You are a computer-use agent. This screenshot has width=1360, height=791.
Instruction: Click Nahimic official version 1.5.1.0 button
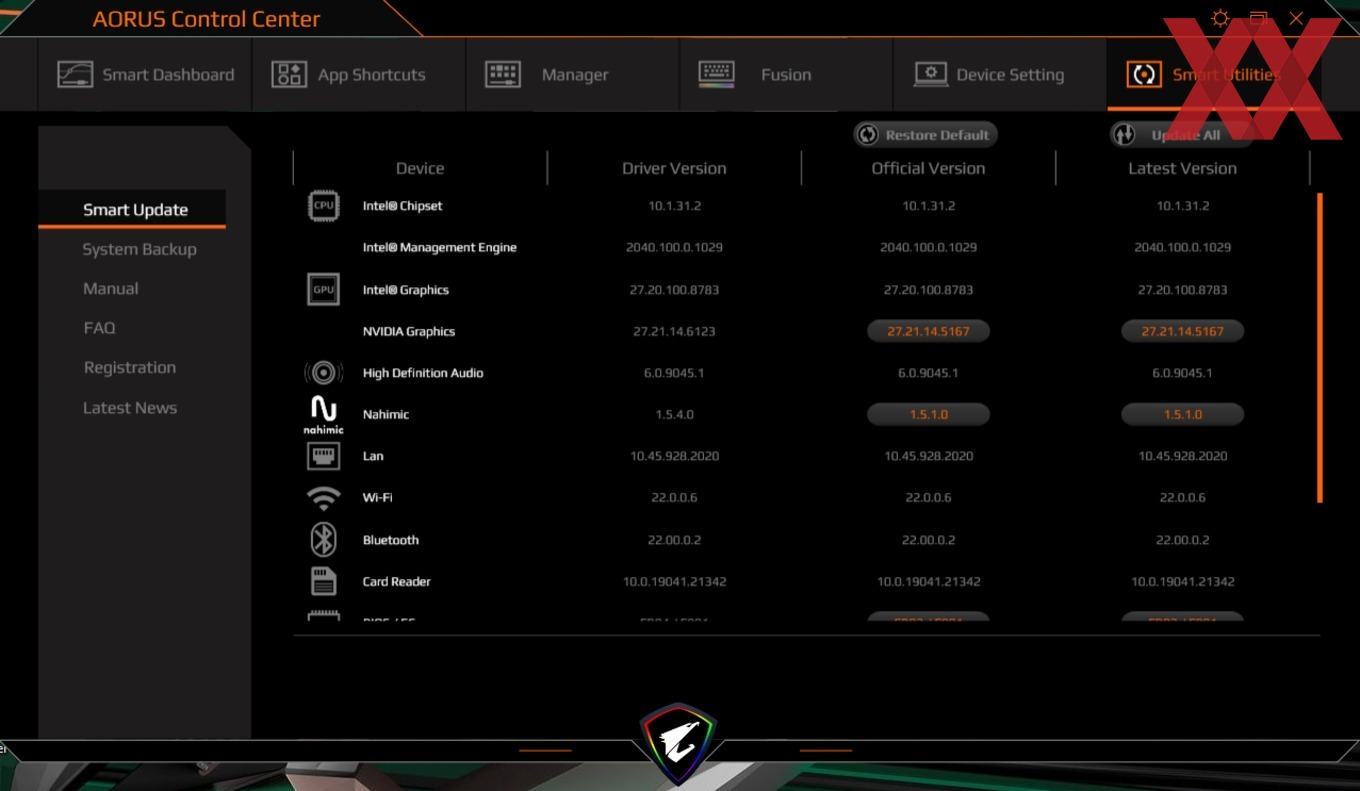click(928, 414)
